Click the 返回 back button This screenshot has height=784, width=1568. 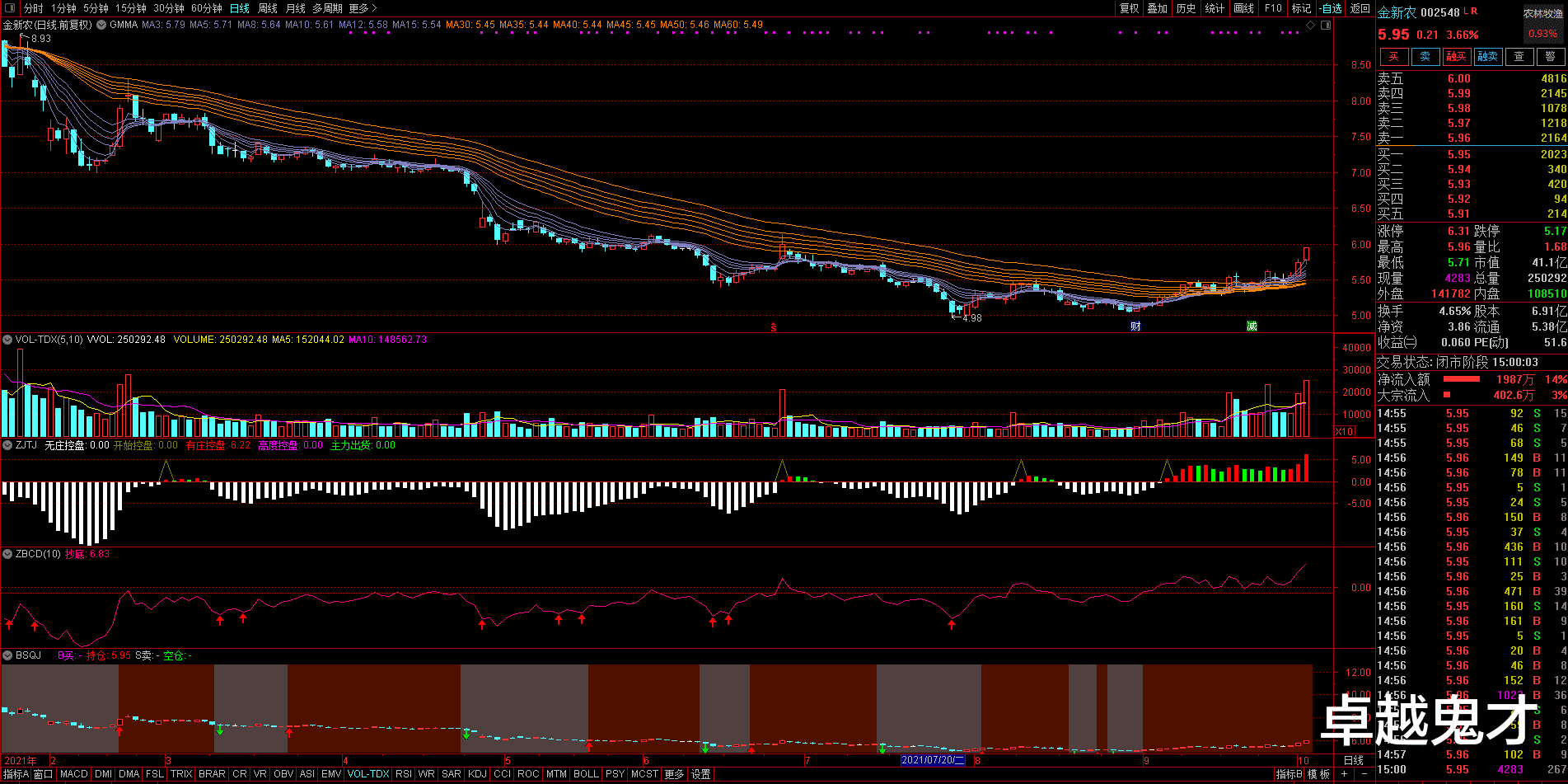1360,8
